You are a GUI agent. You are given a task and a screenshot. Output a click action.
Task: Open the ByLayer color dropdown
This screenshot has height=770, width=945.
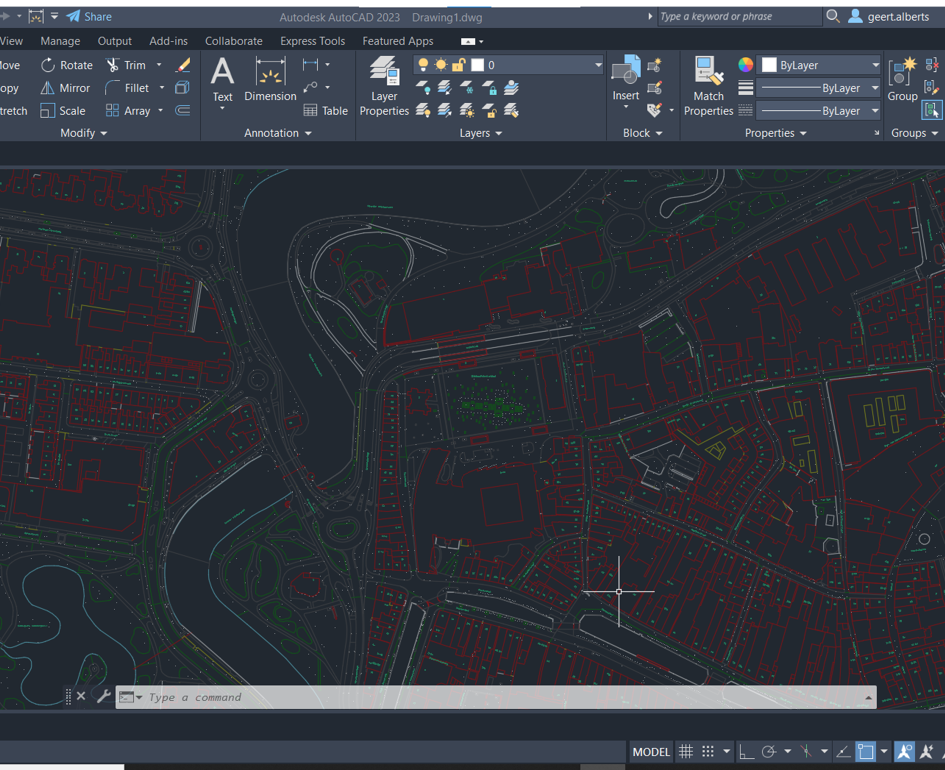click(x=875, y=65)
